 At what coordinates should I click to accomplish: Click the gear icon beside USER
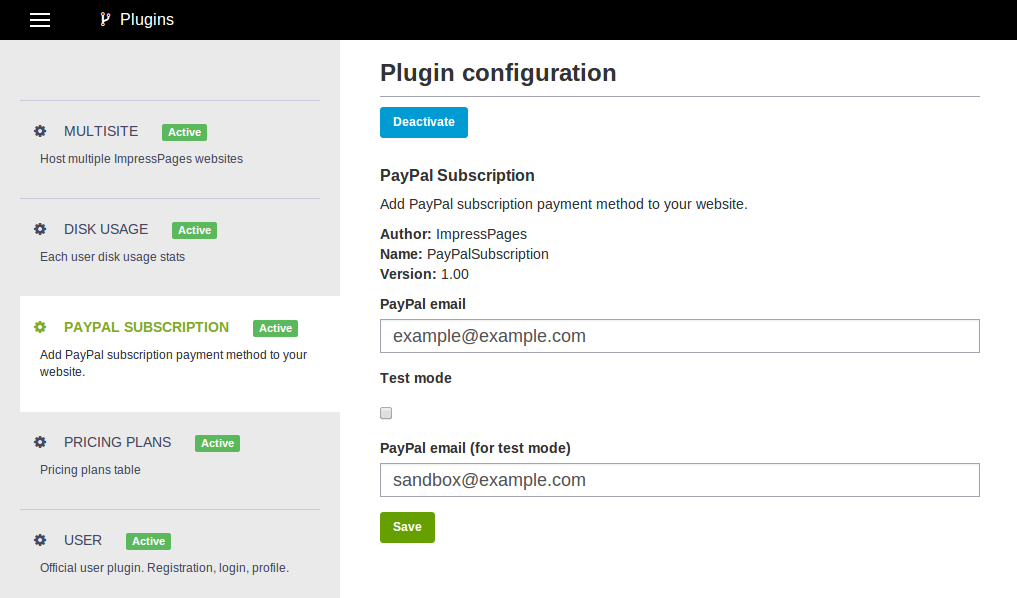(40, 540)
